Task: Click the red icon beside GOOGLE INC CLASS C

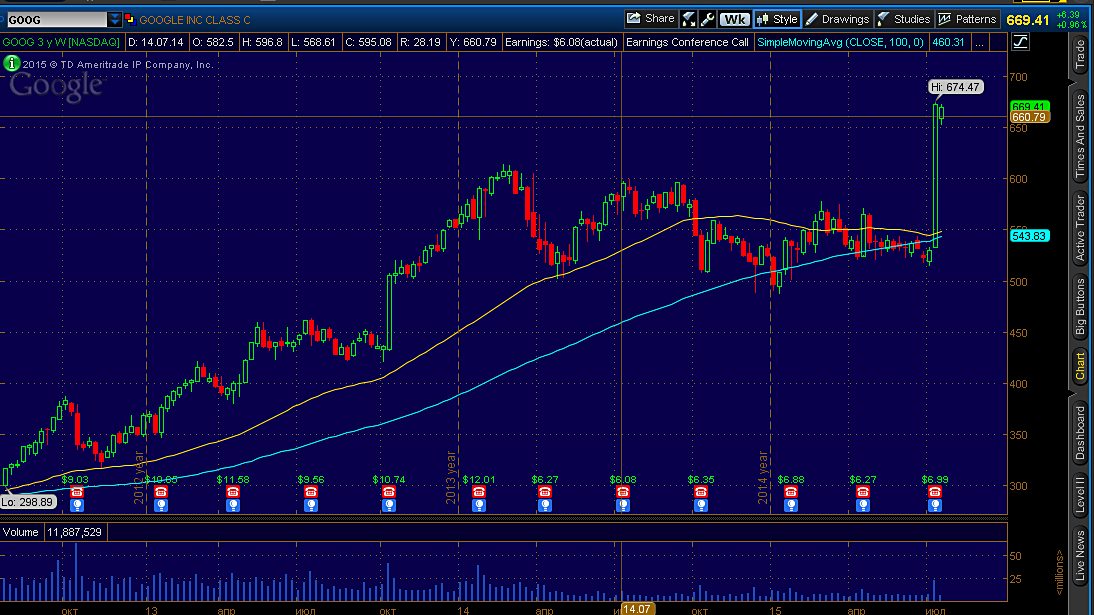Action: click(x=129, y=19)
